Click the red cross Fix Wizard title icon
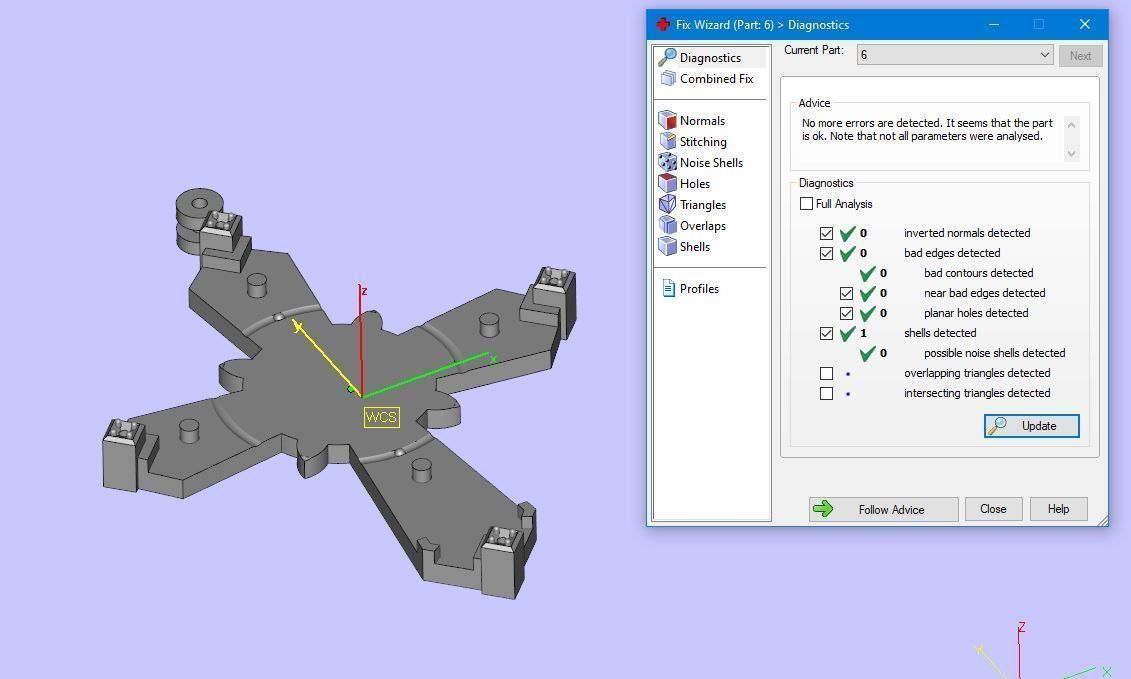The height and width of the screenshot is (679, 1131). point(663,24)
